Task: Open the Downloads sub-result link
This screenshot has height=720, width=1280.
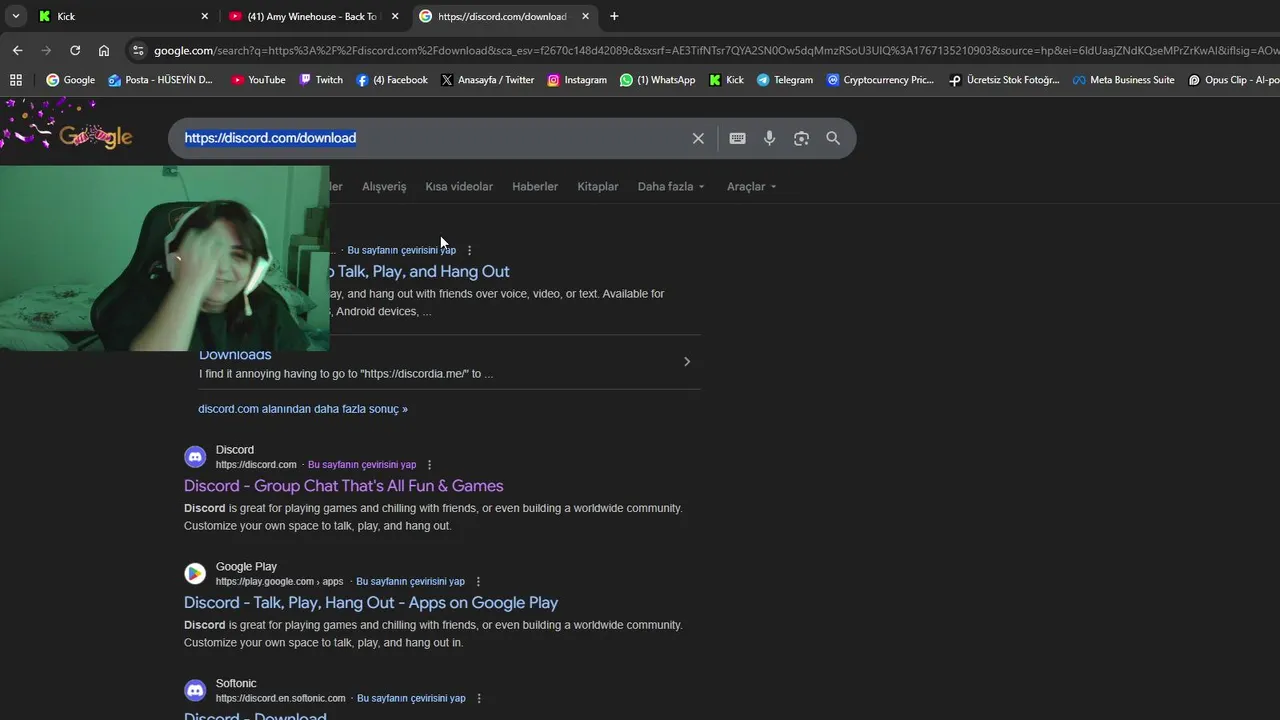Action: click(x=235, y=355)
